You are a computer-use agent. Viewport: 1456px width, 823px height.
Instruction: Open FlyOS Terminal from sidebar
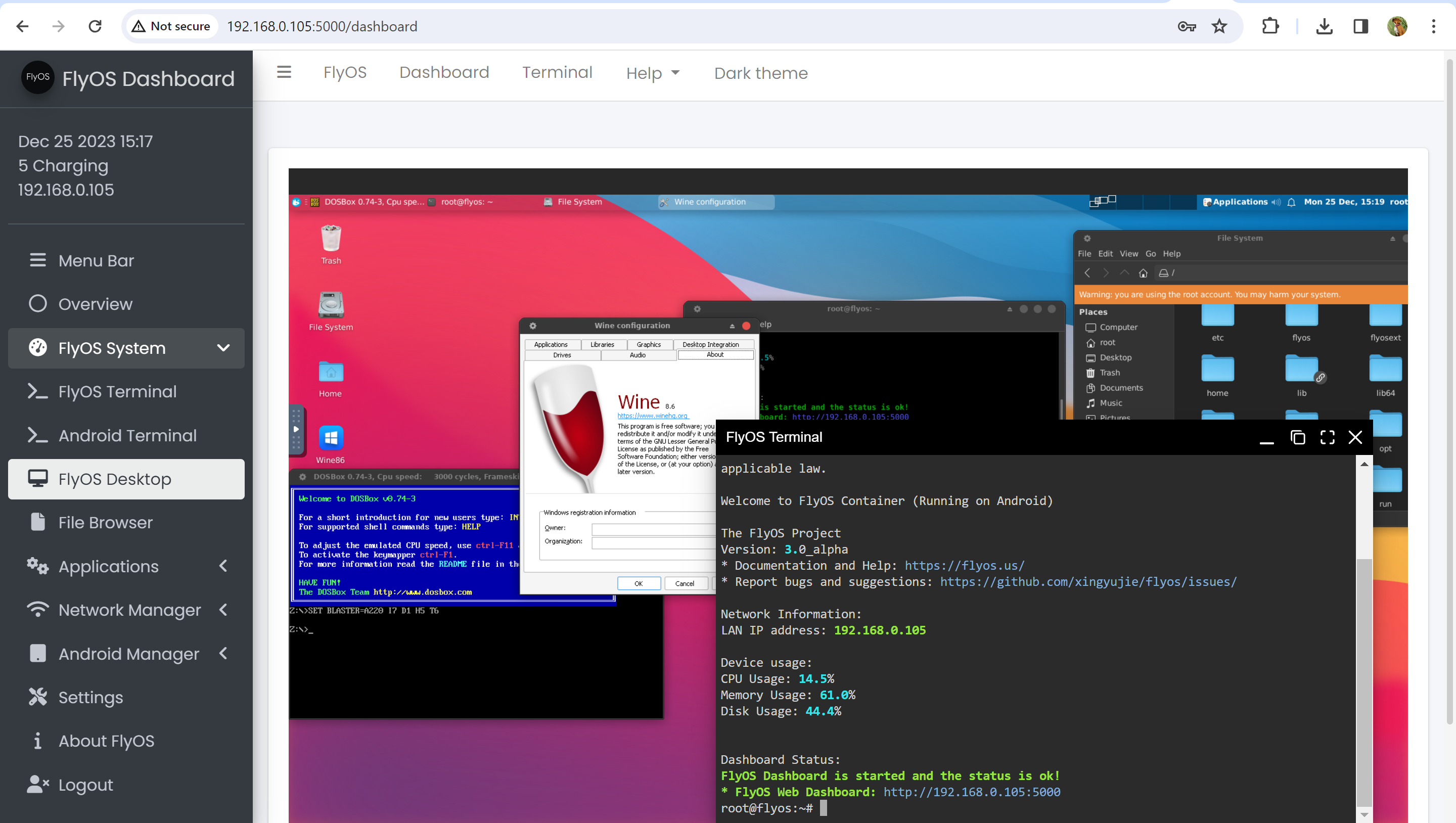(117, 391)
